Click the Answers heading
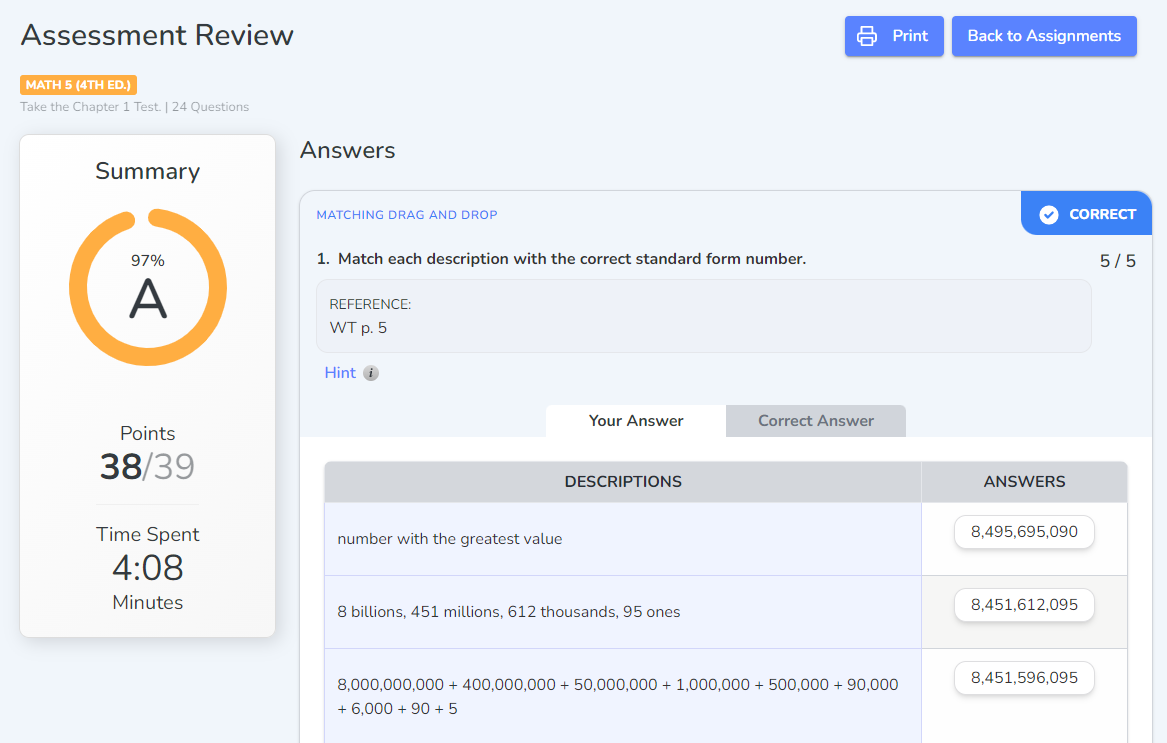The height and width of the screenshot is (743, 1167). pos(348,150)
